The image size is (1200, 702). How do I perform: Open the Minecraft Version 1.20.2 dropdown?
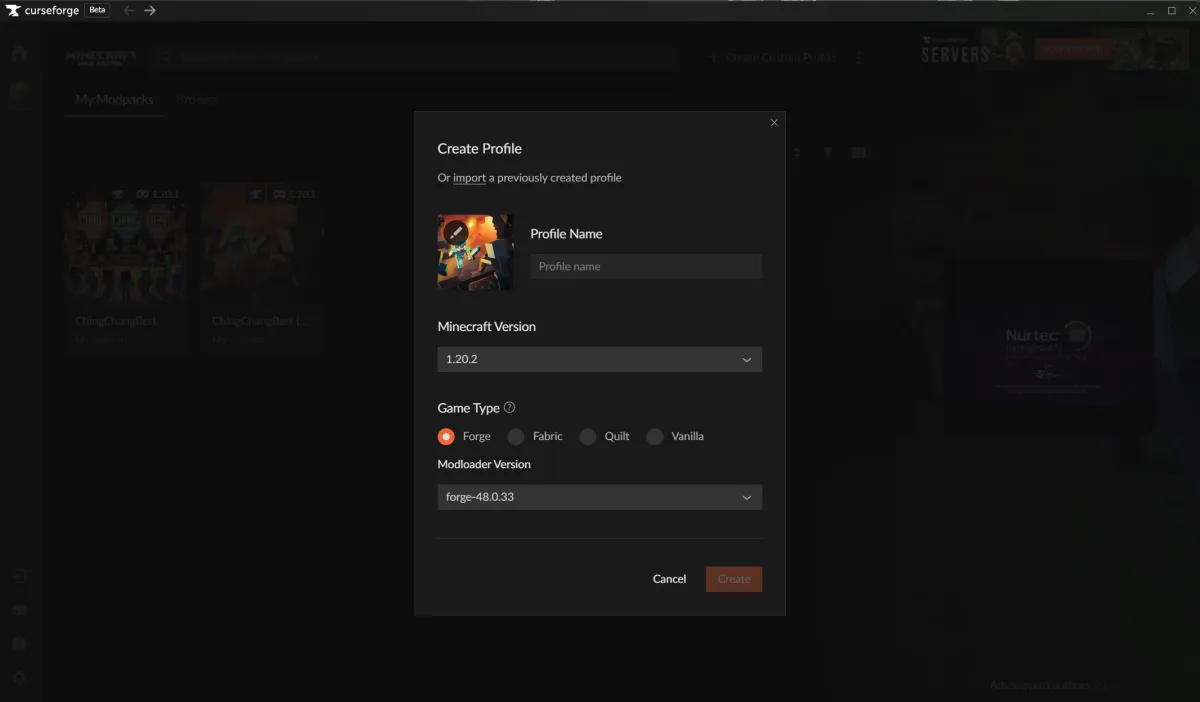pos(600,359)
